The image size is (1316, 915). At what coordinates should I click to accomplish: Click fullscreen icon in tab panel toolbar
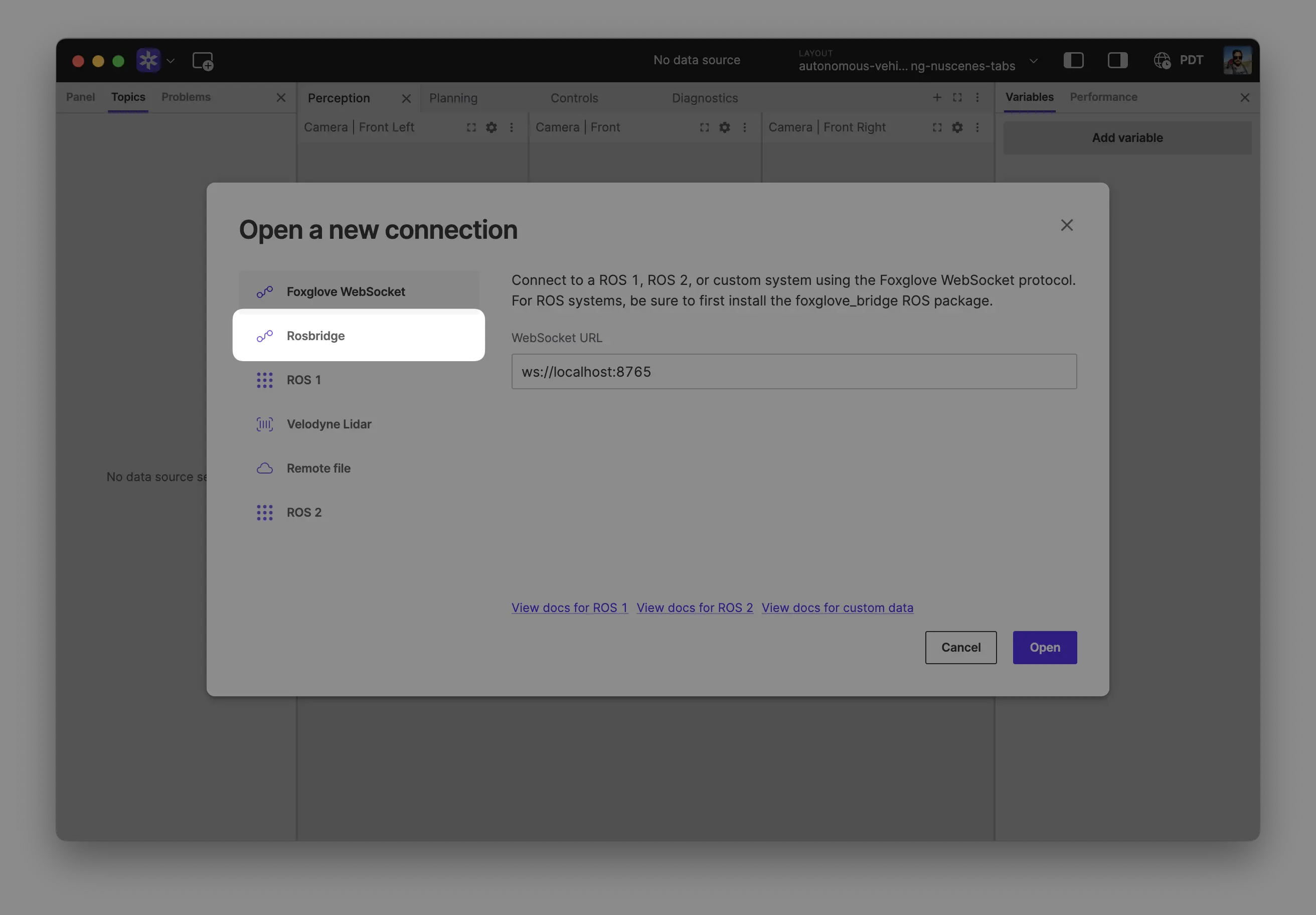coord(957,97)
